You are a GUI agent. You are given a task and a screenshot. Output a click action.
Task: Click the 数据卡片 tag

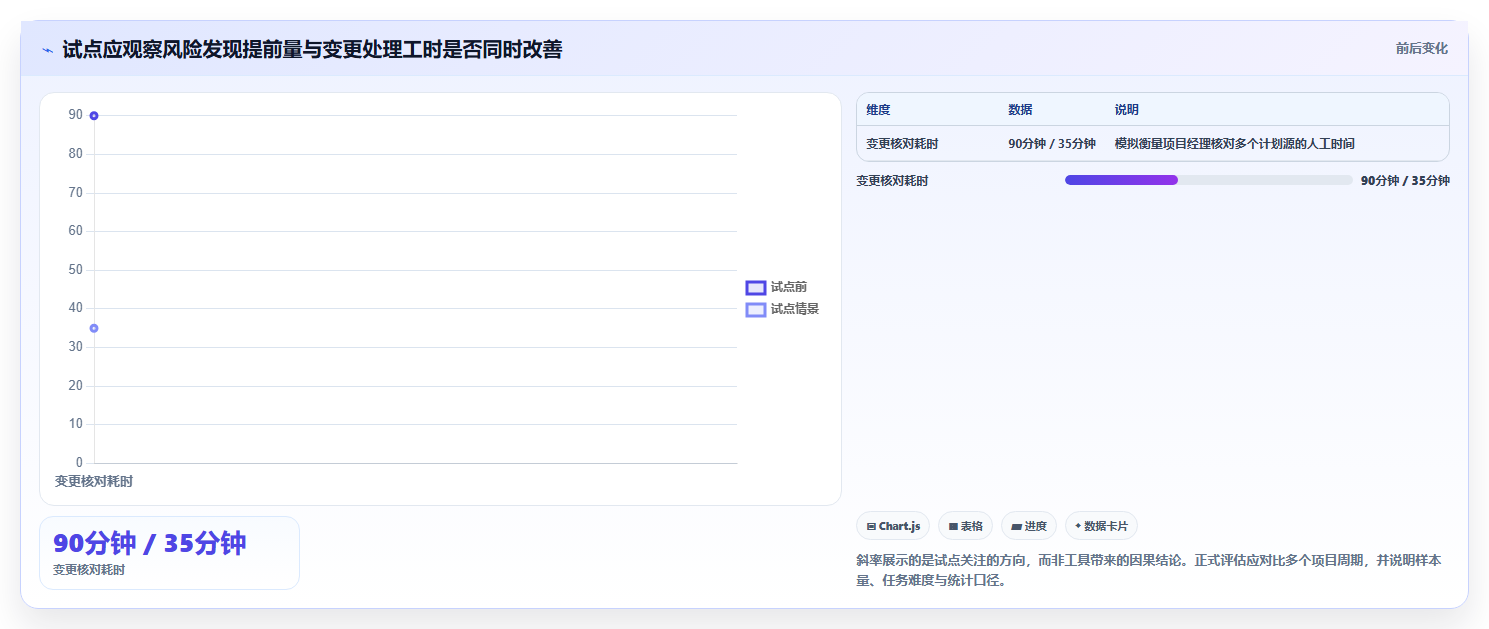(x=1101, y=526)
